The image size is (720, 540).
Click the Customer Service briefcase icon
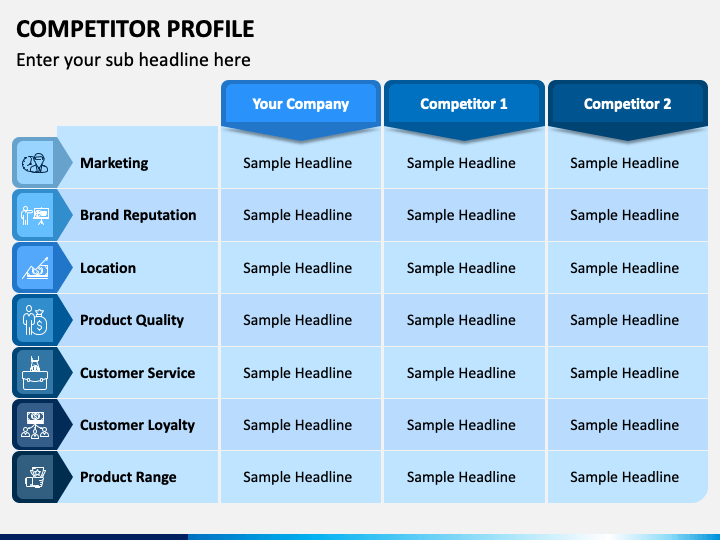click(x=35, y=373)
